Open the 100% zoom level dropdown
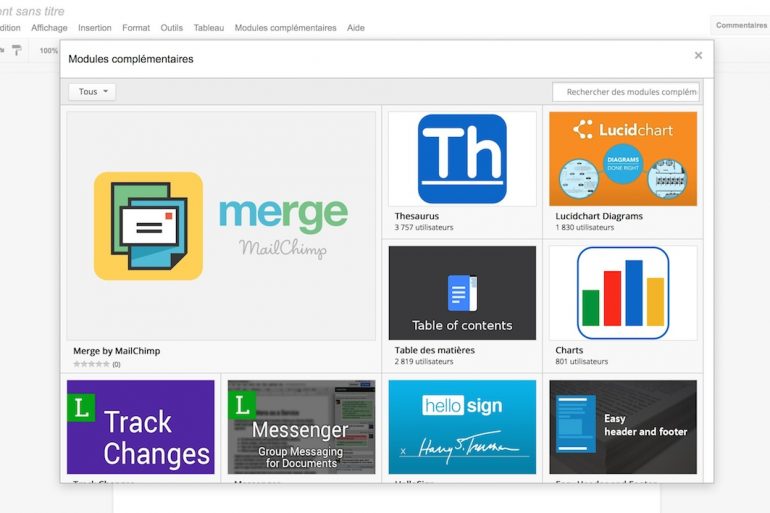Screen dimensions: 770x513 coord(48,50)
